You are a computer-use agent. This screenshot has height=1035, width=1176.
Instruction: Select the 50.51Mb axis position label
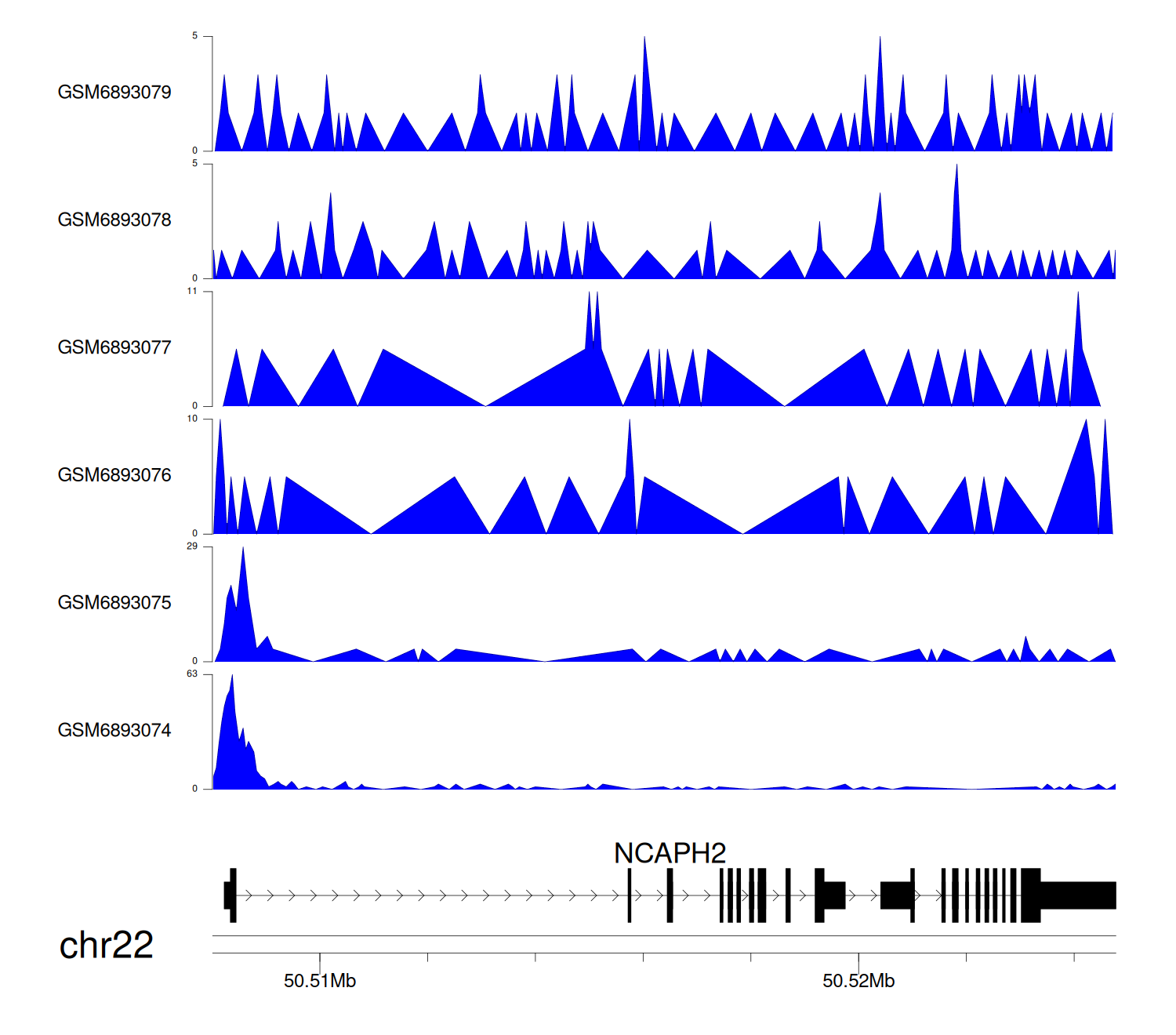(x=320, y=981)
